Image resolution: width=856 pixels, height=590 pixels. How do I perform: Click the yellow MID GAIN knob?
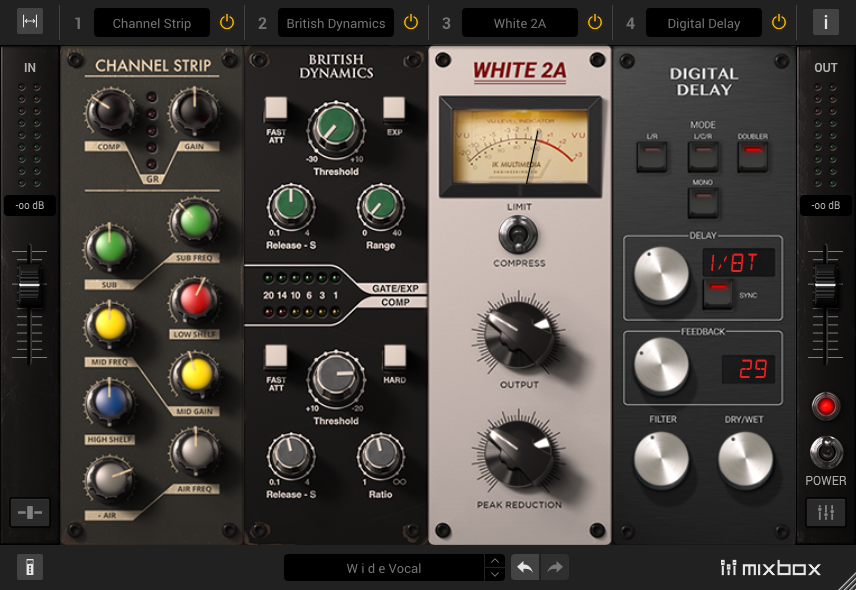coord(194,376)
